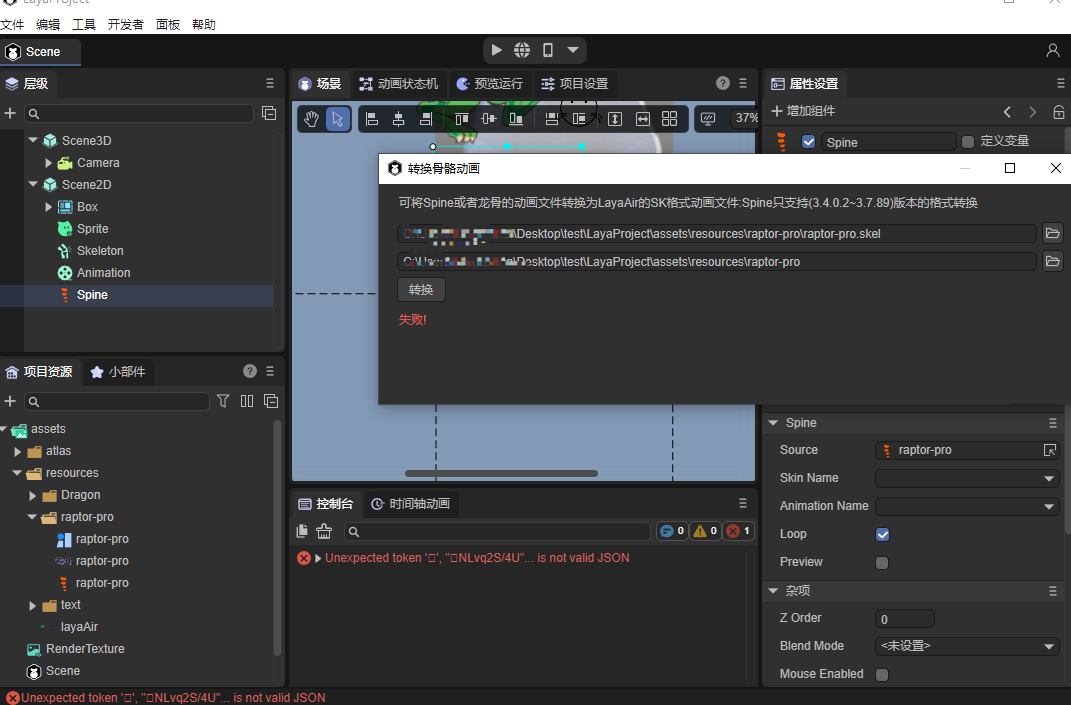The height and width of the screenshot is (705, 1071).
Task: Align selected nodes to left edge
Action: click(x=372, y=119)
